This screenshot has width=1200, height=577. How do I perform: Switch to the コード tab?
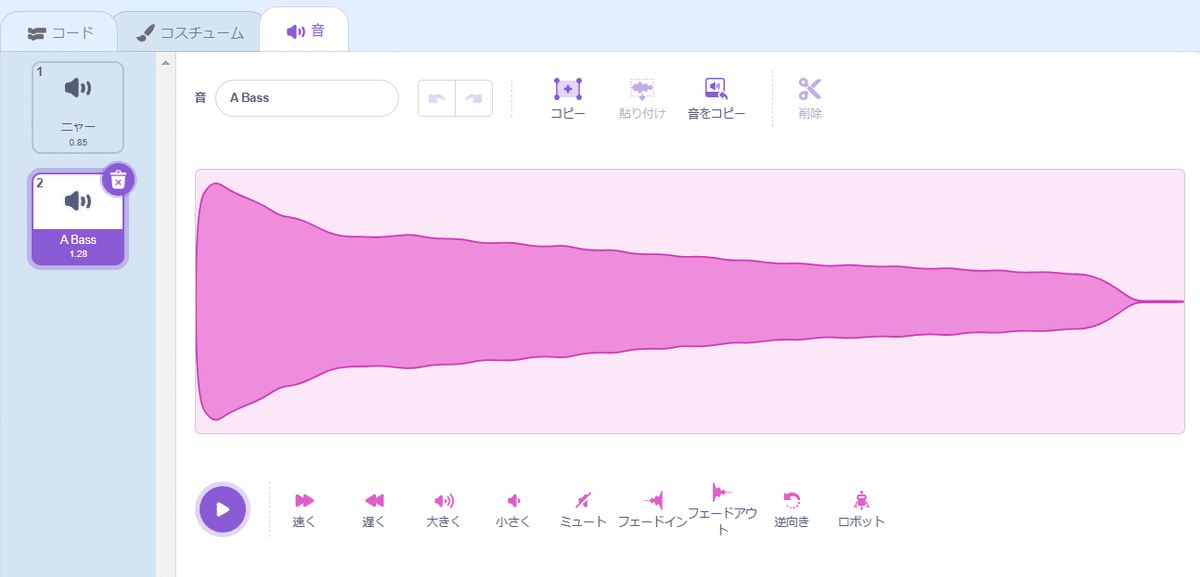click(x=60, y=31)
